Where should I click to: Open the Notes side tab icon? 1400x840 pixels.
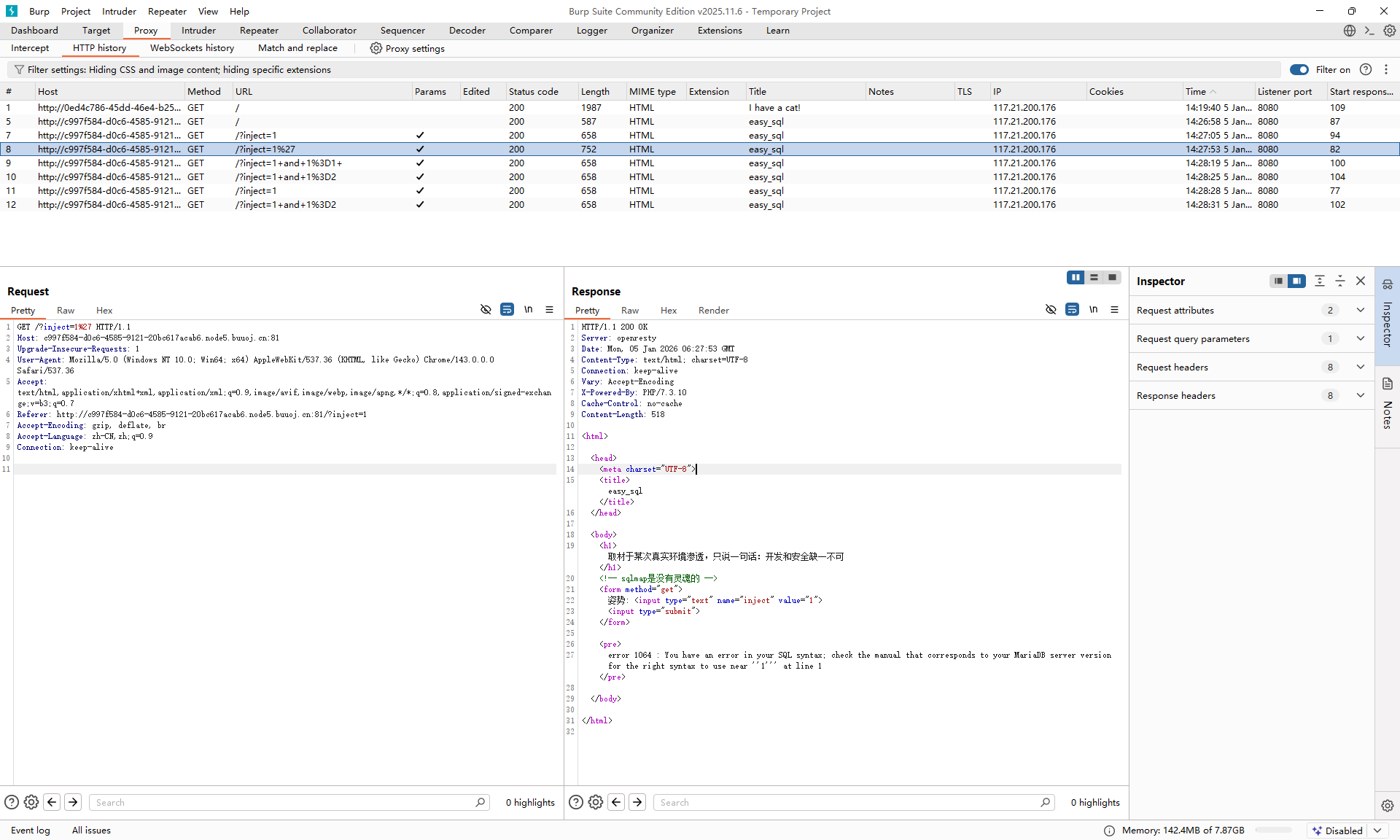pyautogui.click(x=1388, y=384)
